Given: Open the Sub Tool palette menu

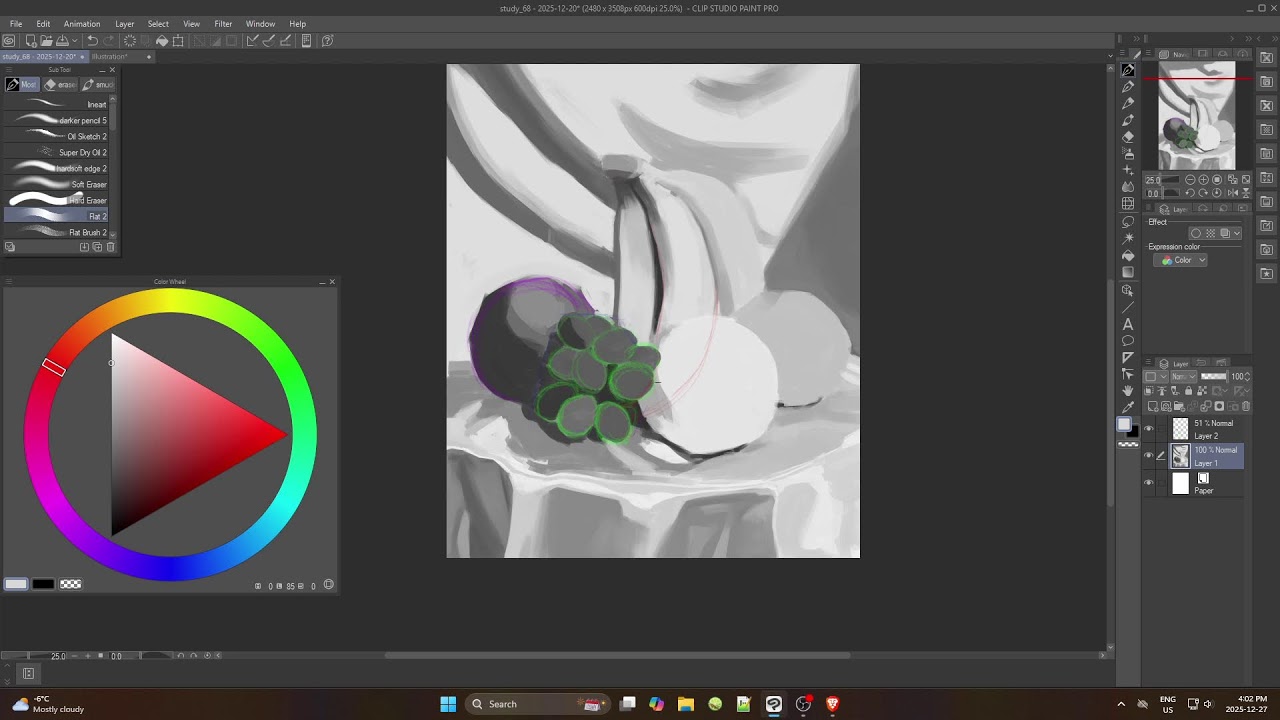Looking at the screenshot, I should coord(7,70).
